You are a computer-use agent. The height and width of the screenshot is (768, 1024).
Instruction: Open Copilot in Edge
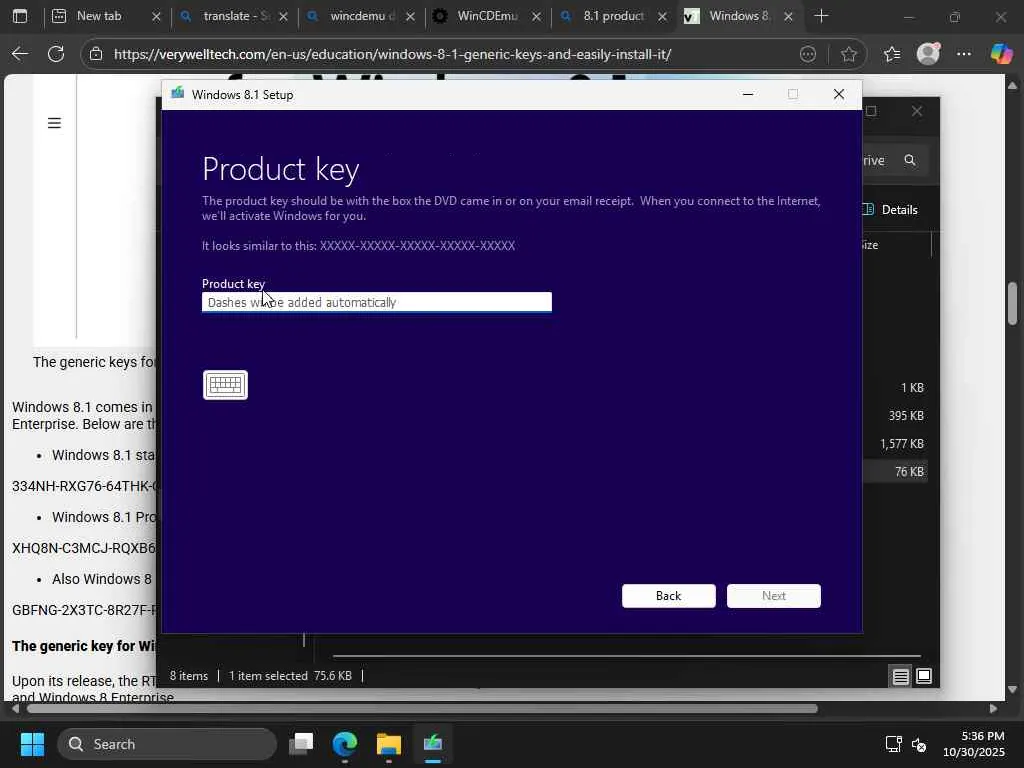(x=1001, y=54)
